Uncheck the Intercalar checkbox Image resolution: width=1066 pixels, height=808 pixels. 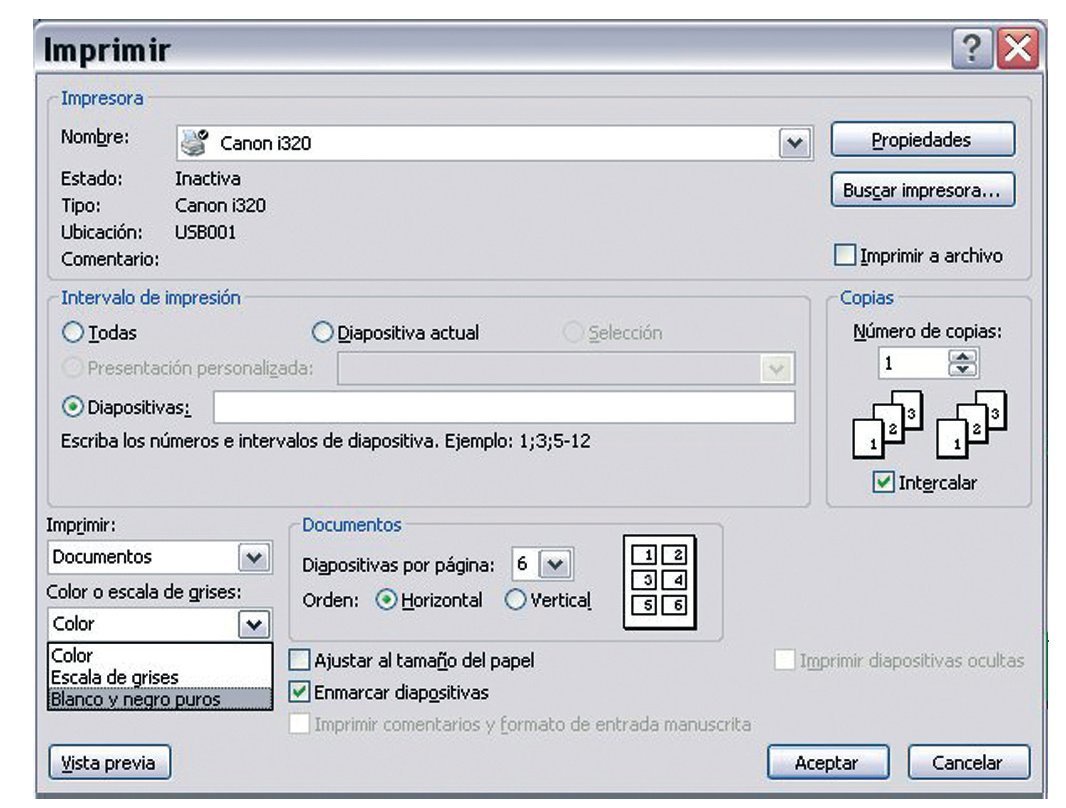883,483
